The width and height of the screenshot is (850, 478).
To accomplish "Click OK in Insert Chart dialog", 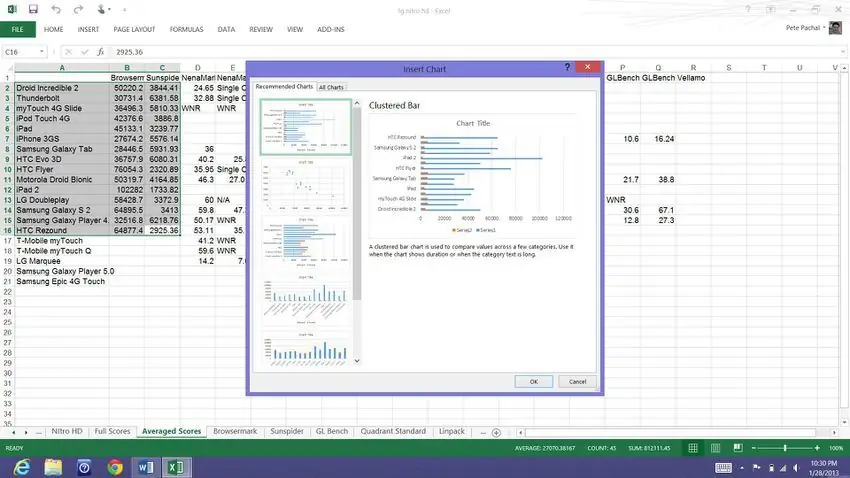I will [x=533, y=382].
